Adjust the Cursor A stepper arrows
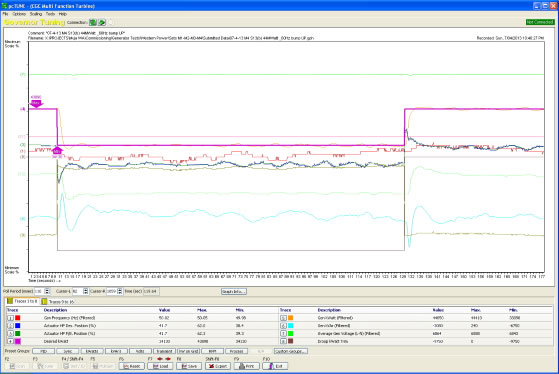Image resolution: width=559 pixels, height=374 pixels. (x=86, y=291)
